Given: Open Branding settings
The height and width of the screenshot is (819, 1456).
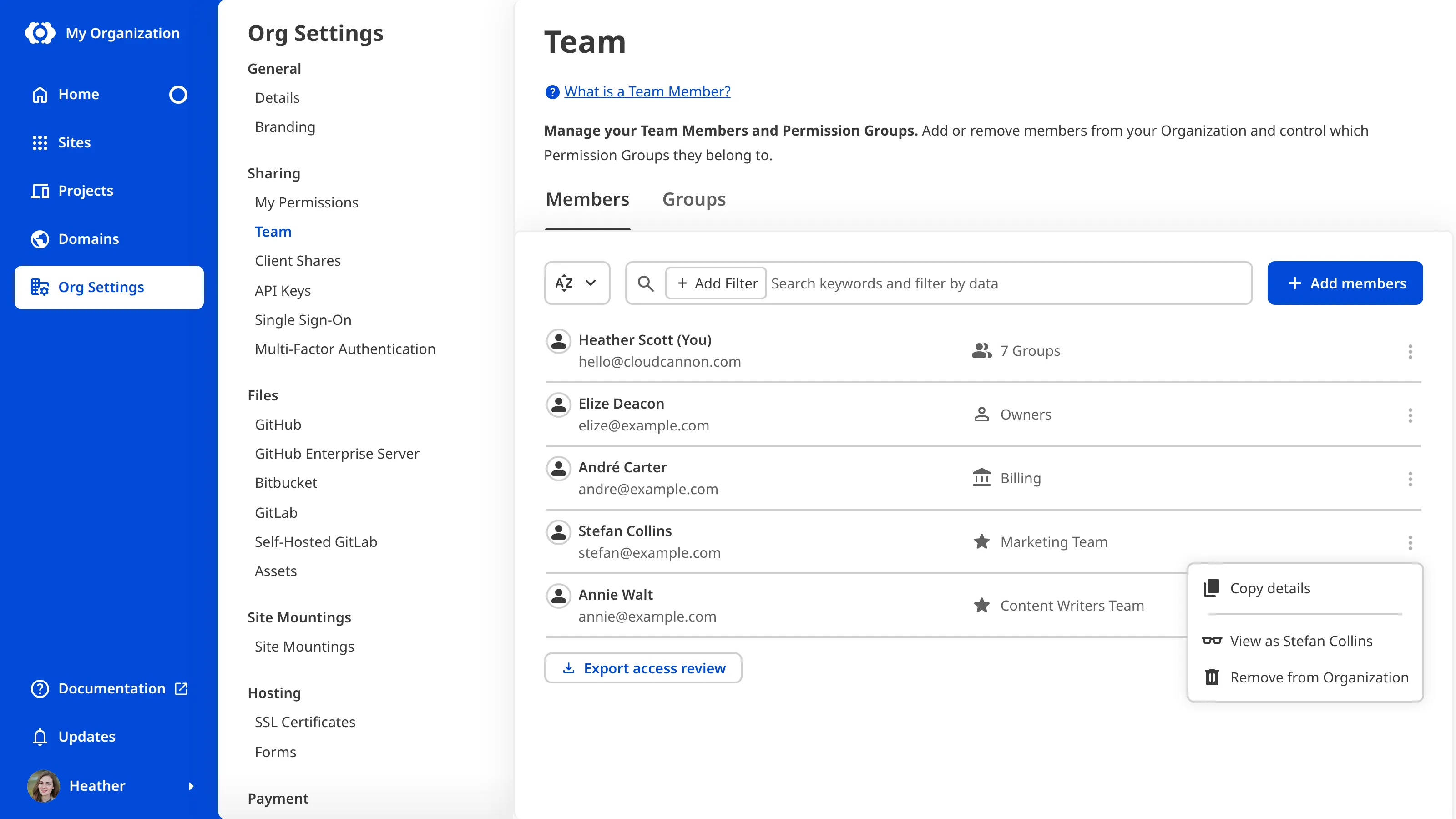Looking at the screenshot, I should pos(285,127).
